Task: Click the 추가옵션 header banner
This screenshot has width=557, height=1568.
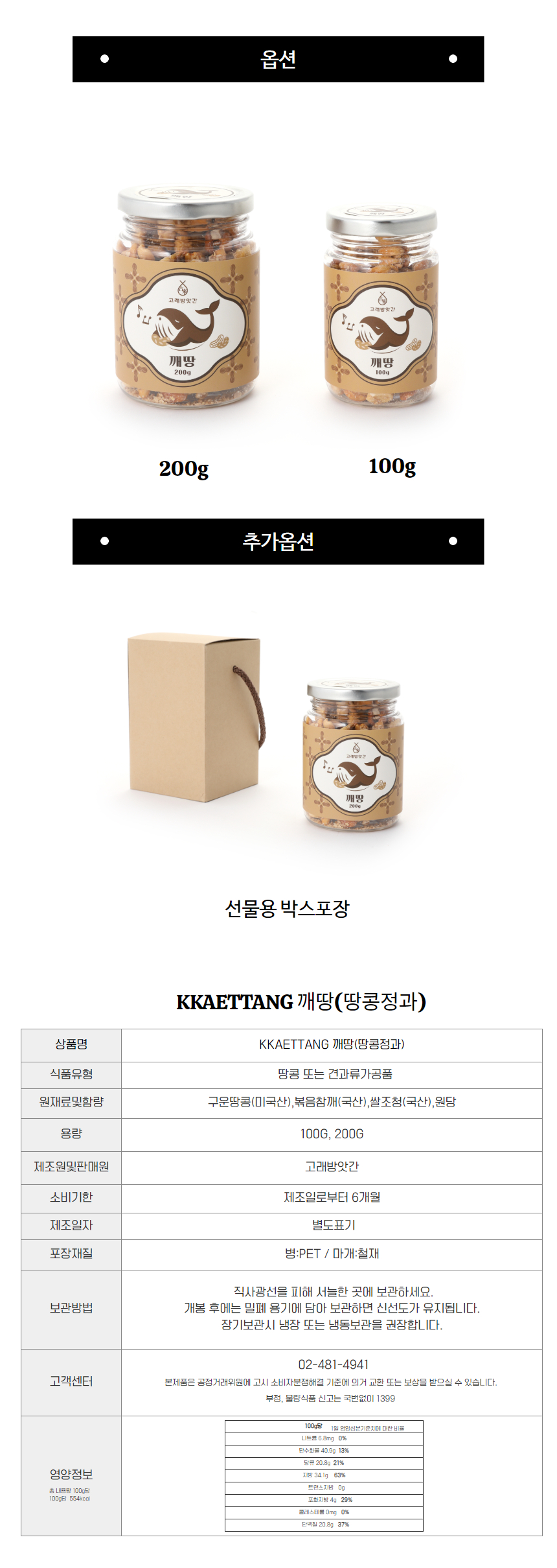Action: point(278,541)
